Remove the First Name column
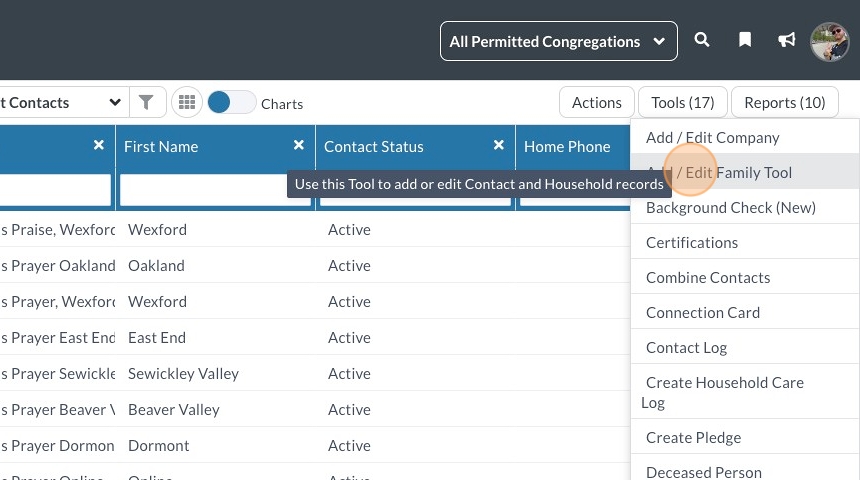This screenshot has width=860, height=480. pos(298,145)
